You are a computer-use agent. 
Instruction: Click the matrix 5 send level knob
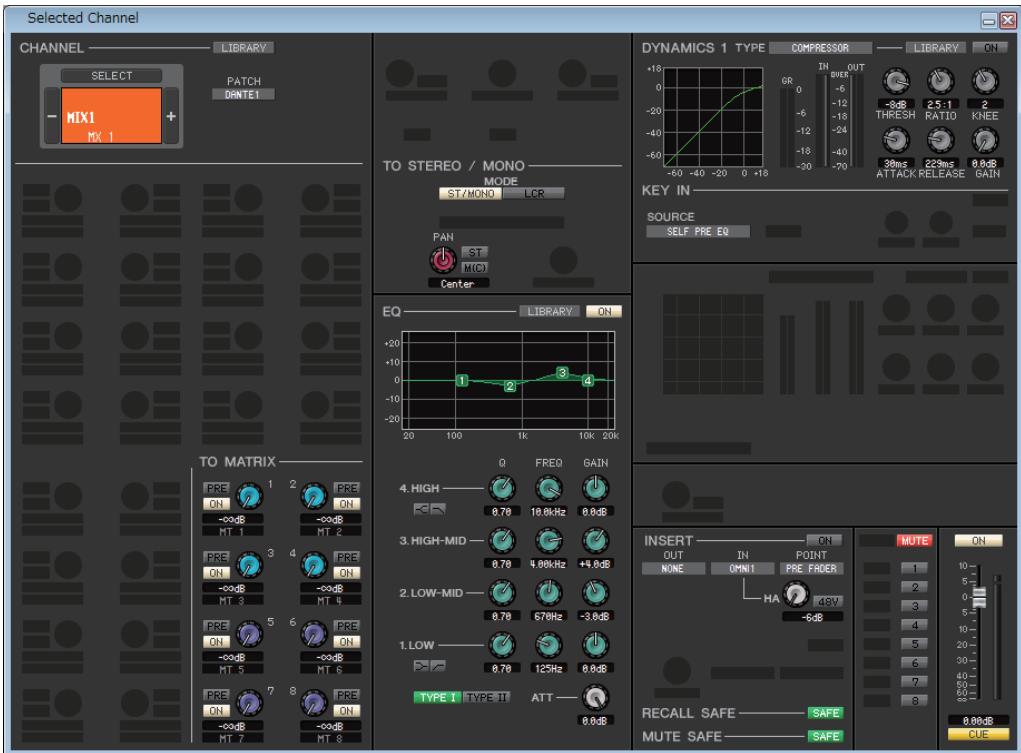[x=249, y=634]
